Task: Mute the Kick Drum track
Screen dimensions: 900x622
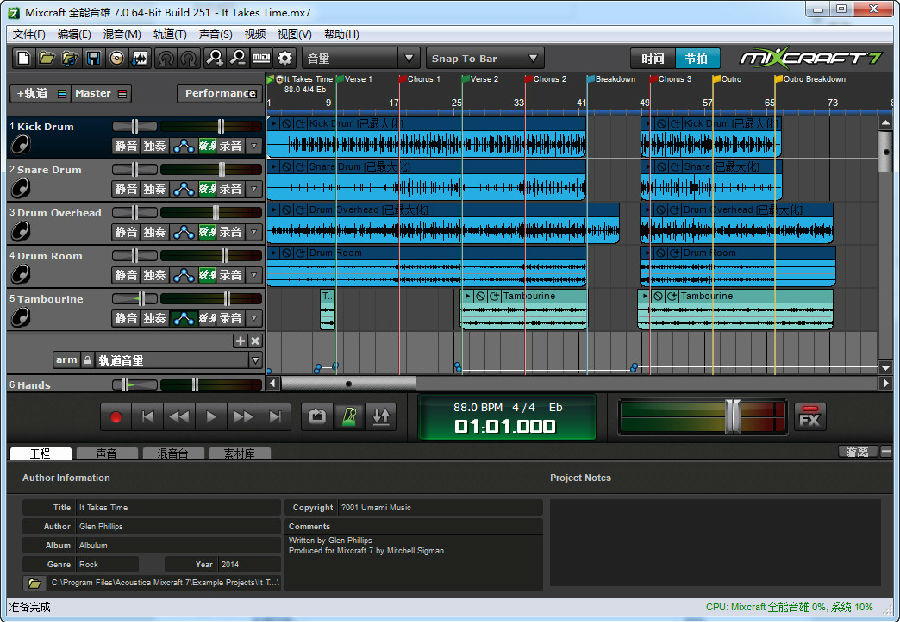Action: coord(126,146)
